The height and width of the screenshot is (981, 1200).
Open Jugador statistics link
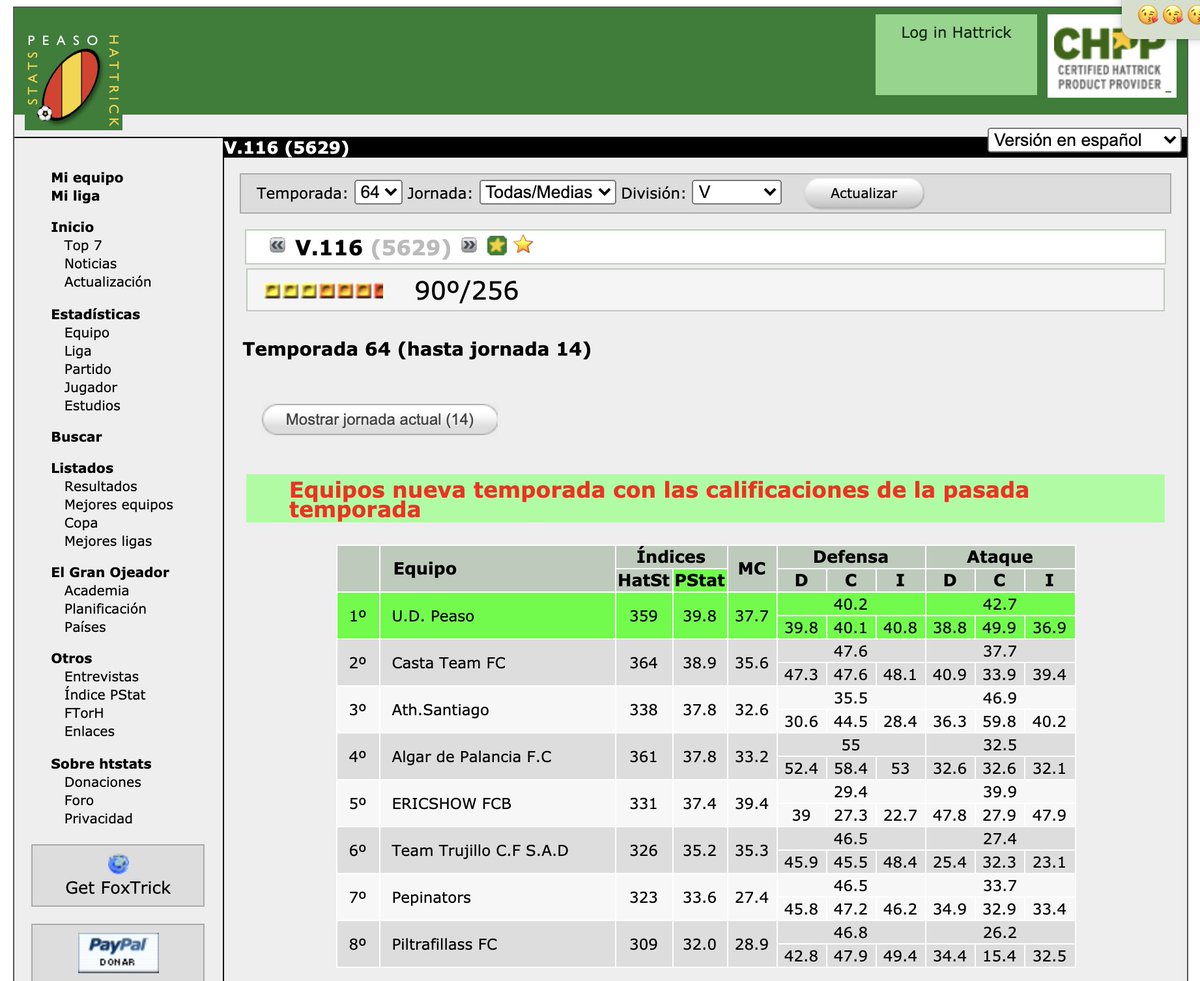click(91, 387)
